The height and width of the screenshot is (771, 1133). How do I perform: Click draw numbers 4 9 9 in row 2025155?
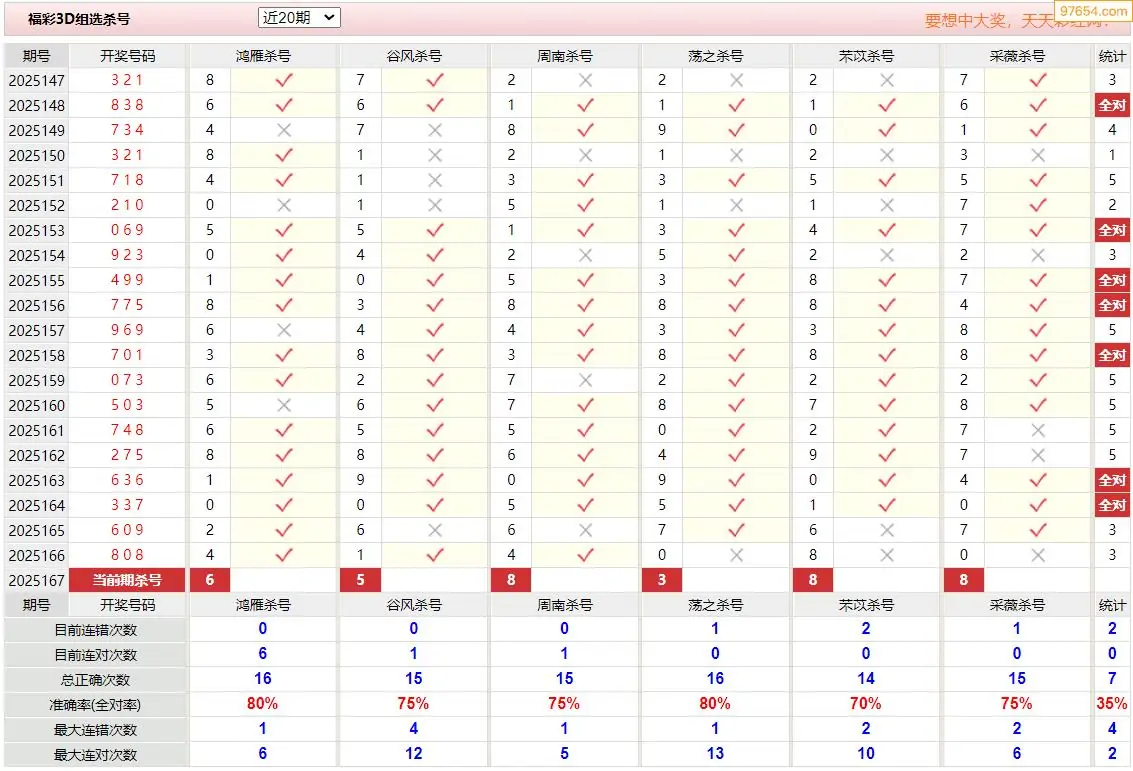(127, 280)
